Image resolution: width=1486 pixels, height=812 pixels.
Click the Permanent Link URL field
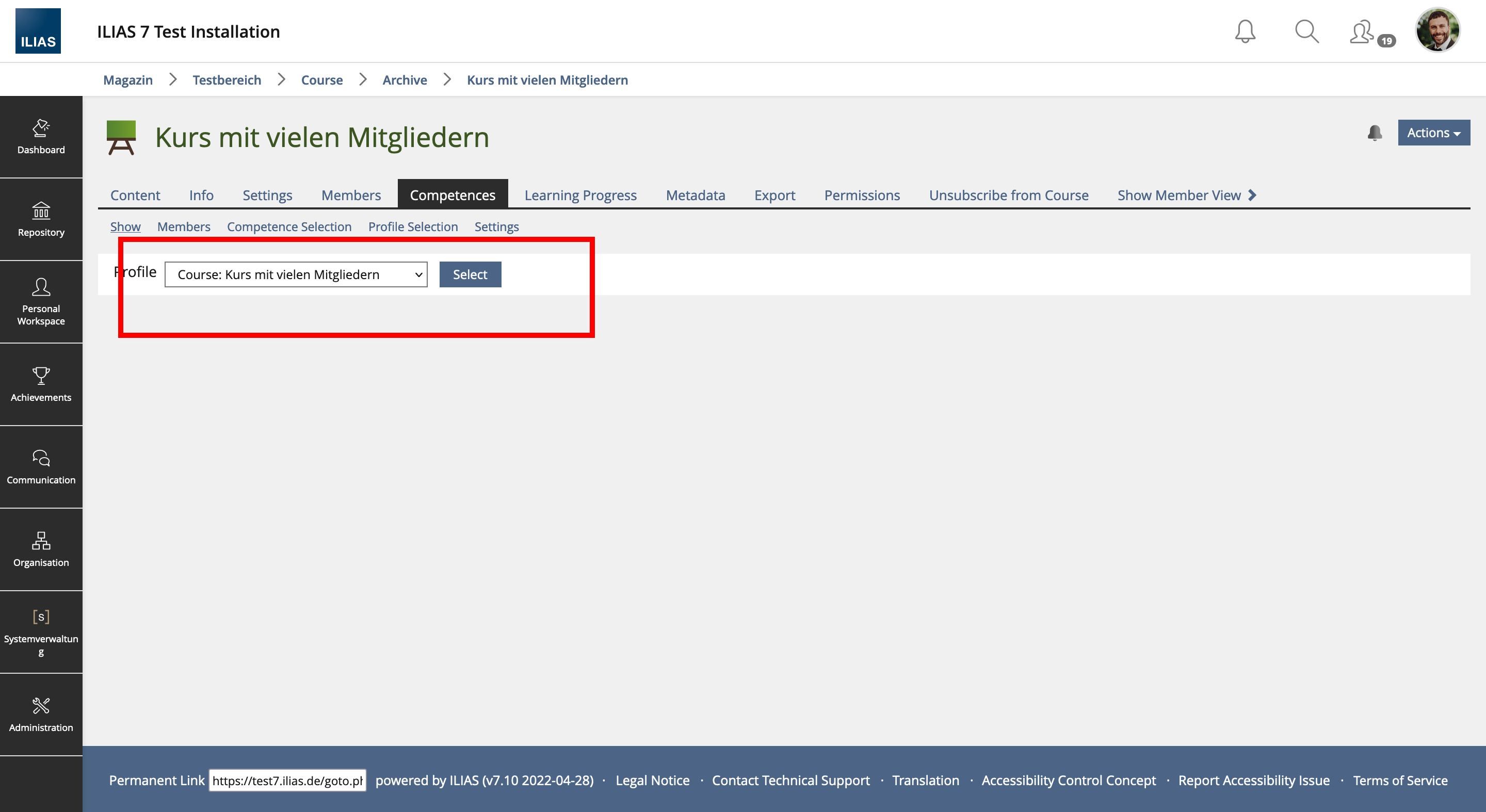point(287,781)
